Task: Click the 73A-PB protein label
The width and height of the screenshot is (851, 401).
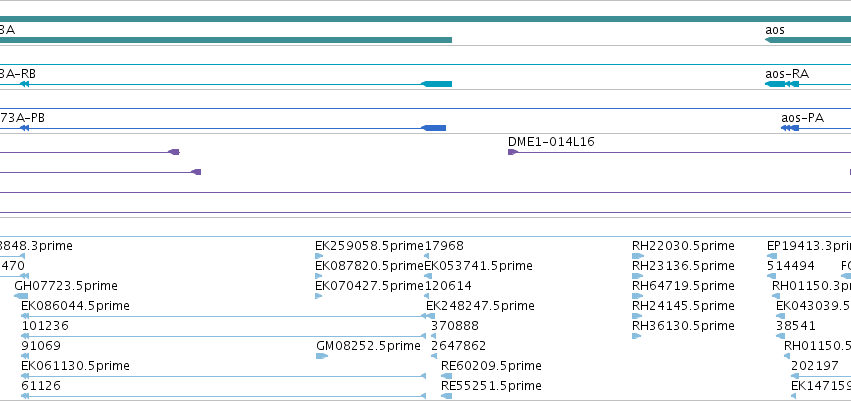Action: 22,118
